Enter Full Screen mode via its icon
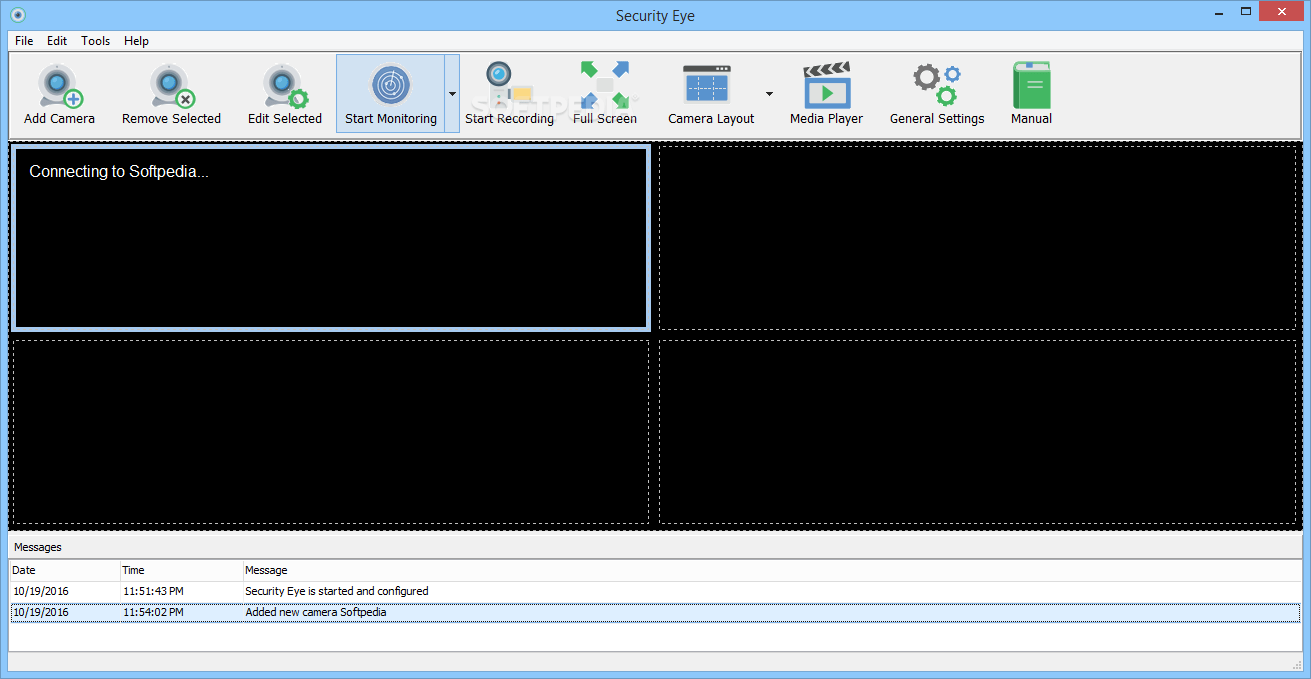This screenshot has width=1311, height=679. pyautogui.click(x=604, y=85)
